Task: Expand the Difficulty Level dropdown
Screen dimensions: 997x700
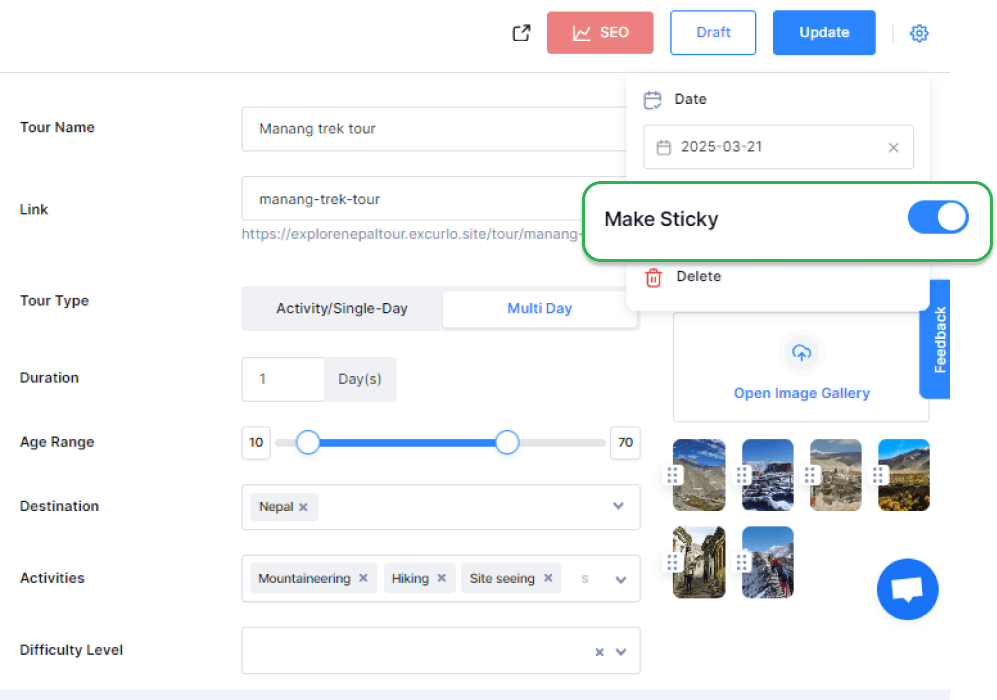Action: [x=621, y=652]
